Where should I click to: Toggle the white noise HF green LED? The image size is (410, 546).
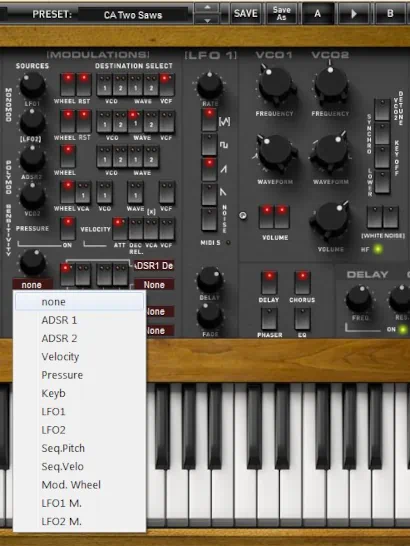[378, 249]
